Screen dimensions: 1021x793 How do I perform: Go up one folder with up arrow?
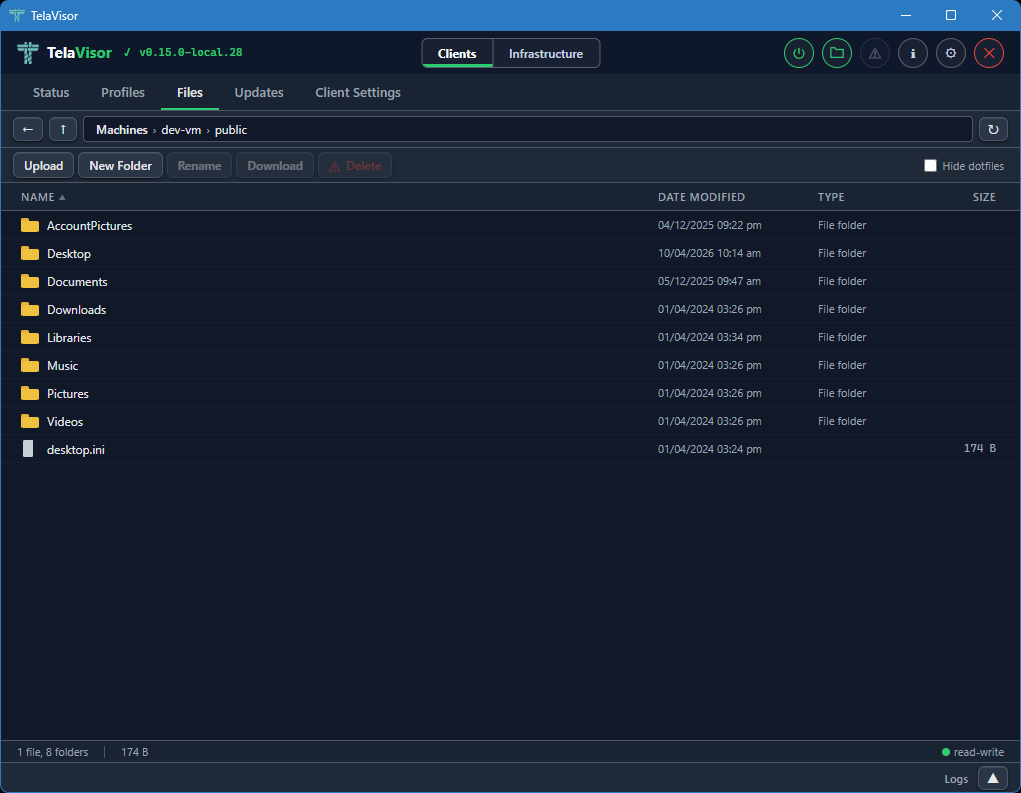point(63,130)
